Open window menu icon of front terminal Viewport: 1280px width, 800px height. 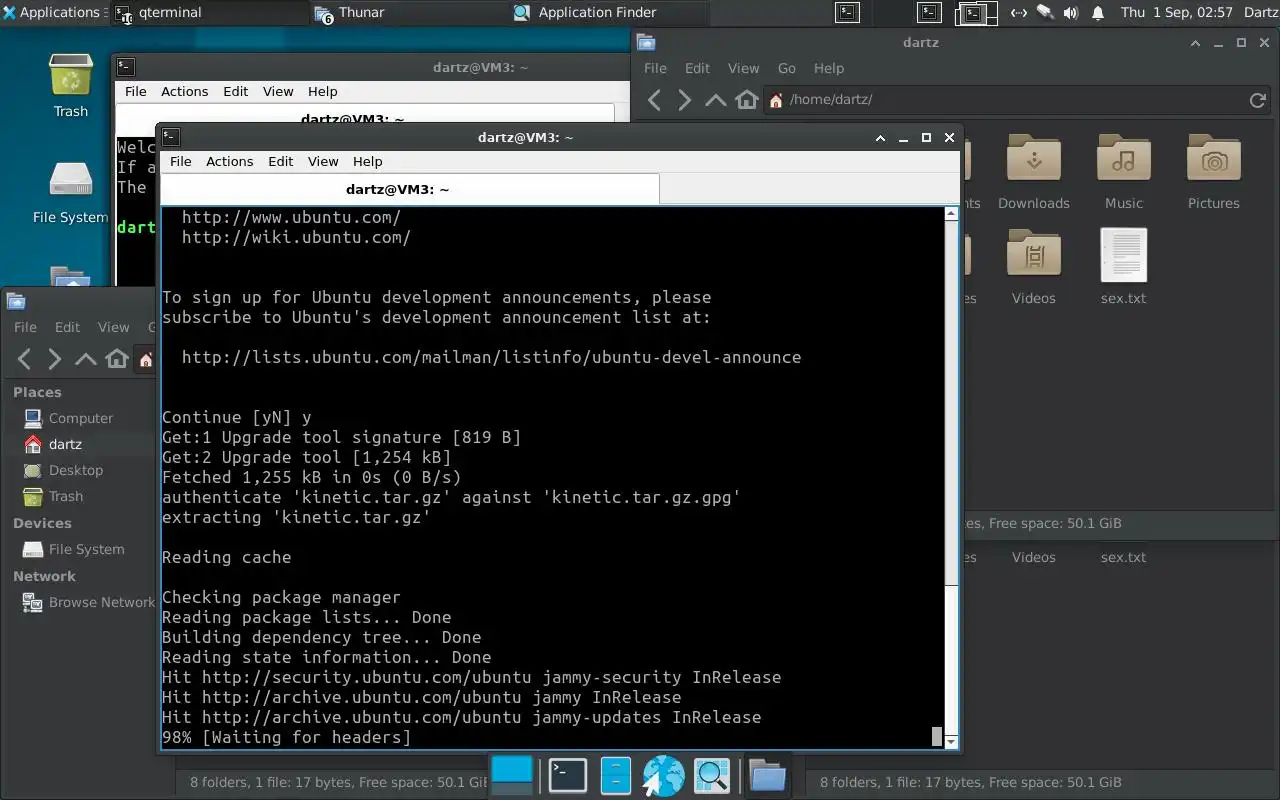pos(171,137)
